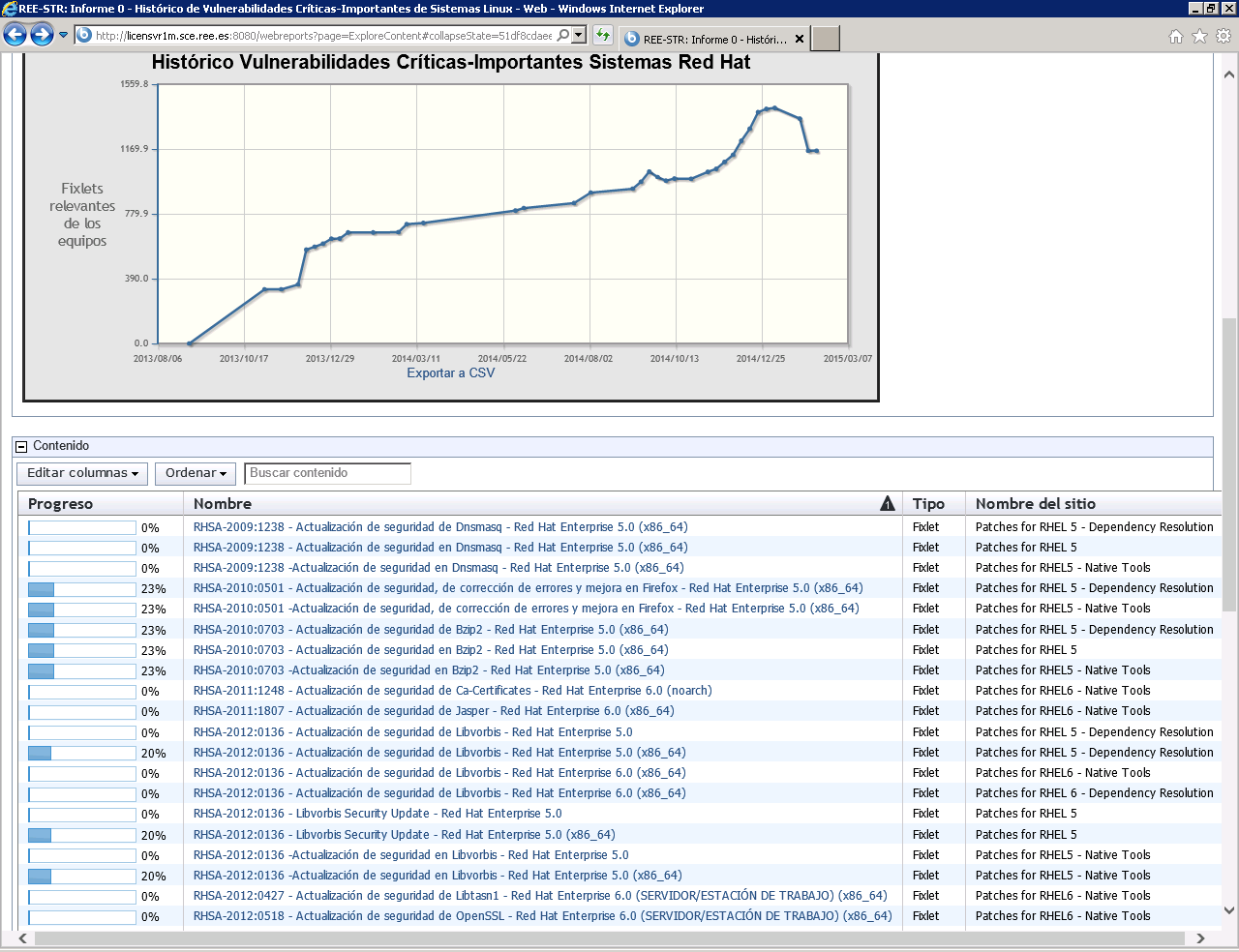
Task: Click the address bar URL field
Action: [323, 36]
